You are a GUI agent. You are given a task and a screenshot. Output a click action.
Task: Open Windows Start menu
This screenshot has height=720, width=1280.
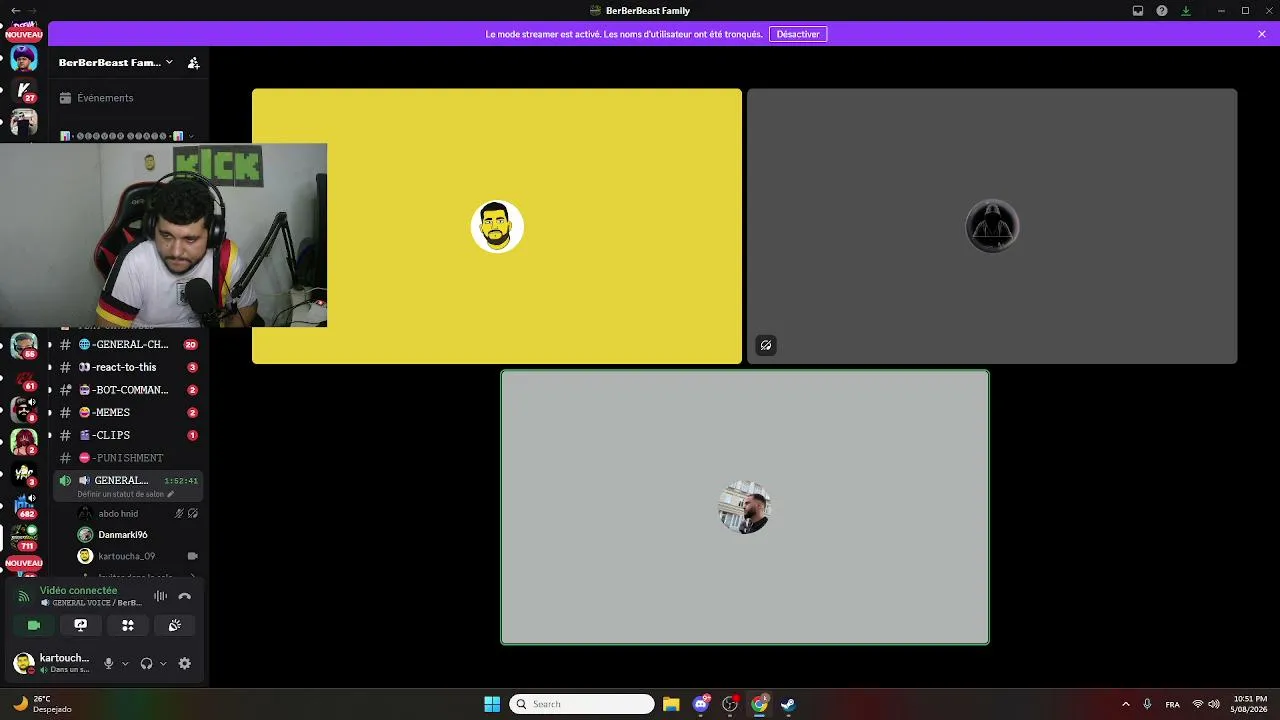492,704
